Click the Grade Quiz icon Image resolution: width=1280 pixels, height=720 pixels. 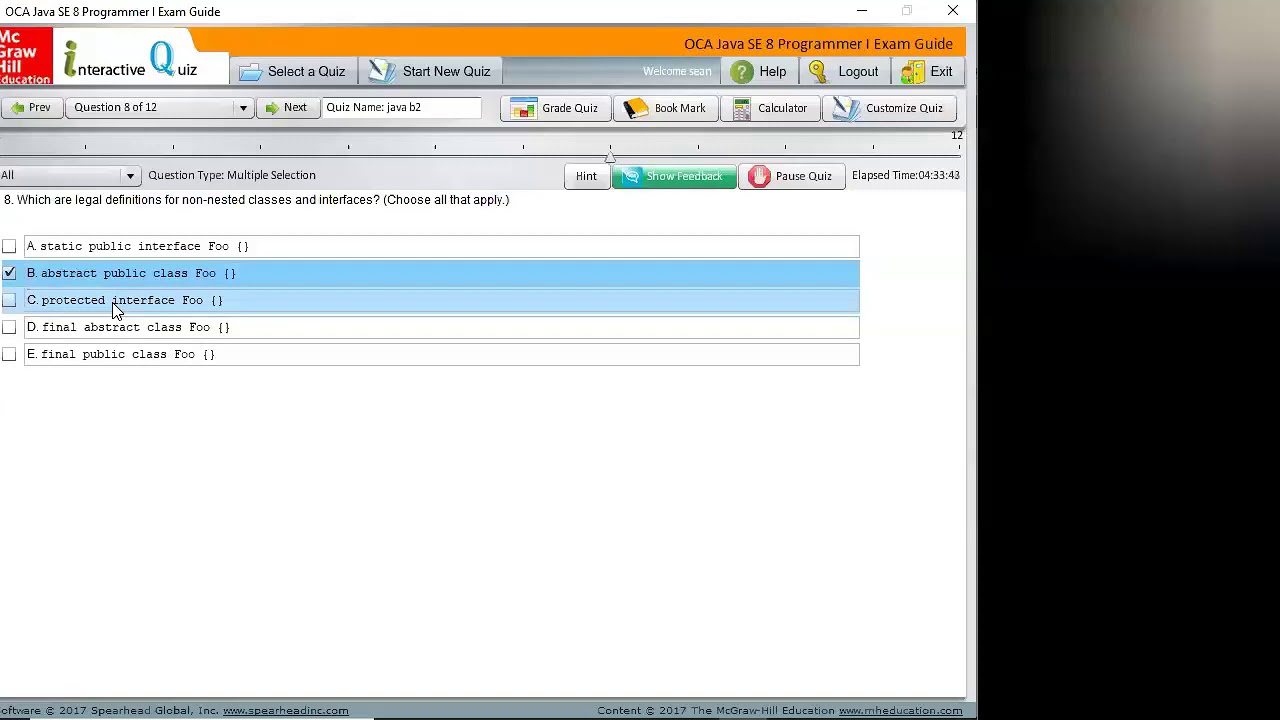[523, 108]
